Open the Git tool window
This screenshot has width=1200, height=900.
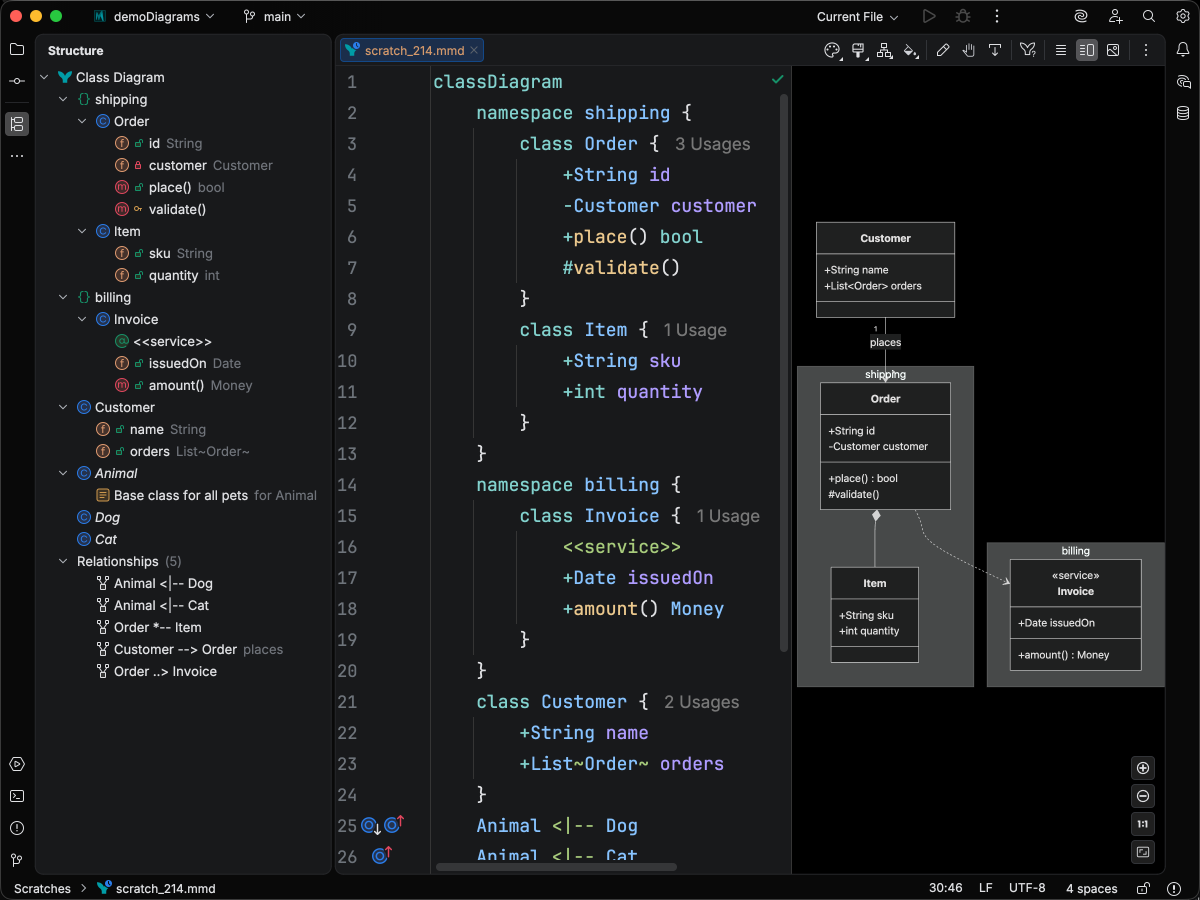click(x=17, y=860)
